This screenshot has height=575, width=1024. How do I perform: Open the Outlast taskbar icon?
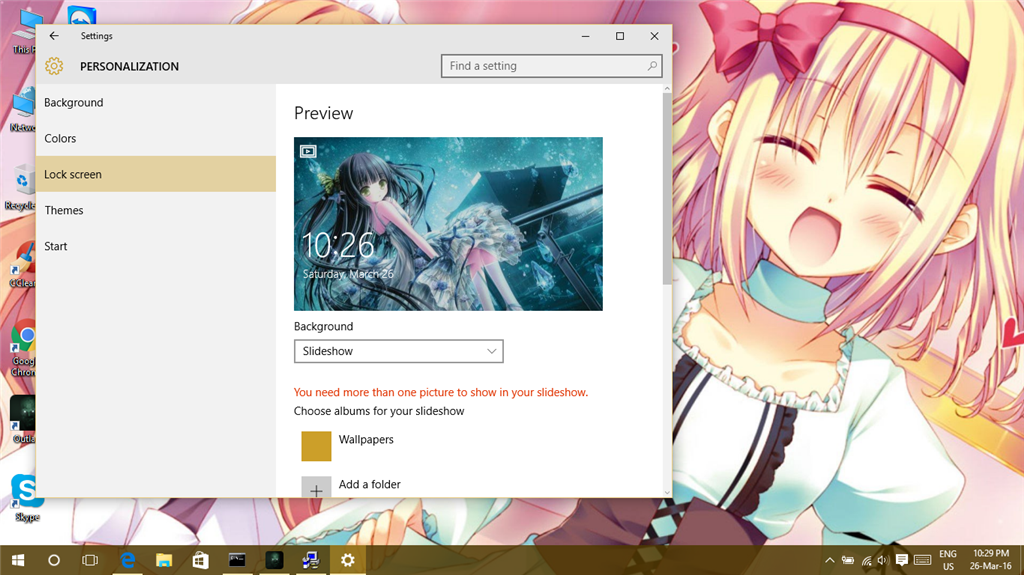tap(274, 560)
